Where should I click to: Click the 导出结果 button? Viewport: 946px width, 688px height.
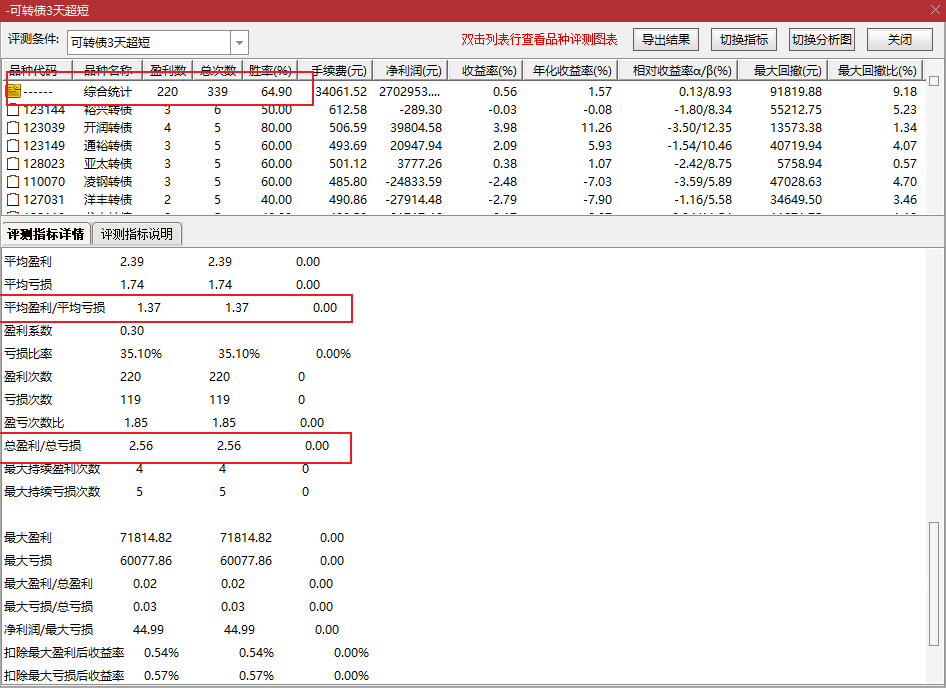click(665, 40)
